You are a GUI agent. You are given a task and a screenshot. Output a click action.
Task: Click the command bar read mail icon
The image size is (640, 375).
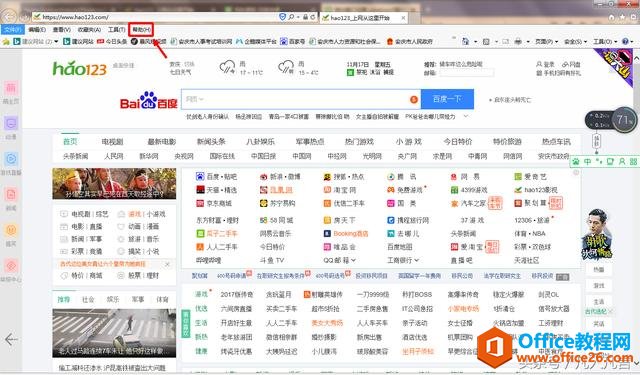506,42
